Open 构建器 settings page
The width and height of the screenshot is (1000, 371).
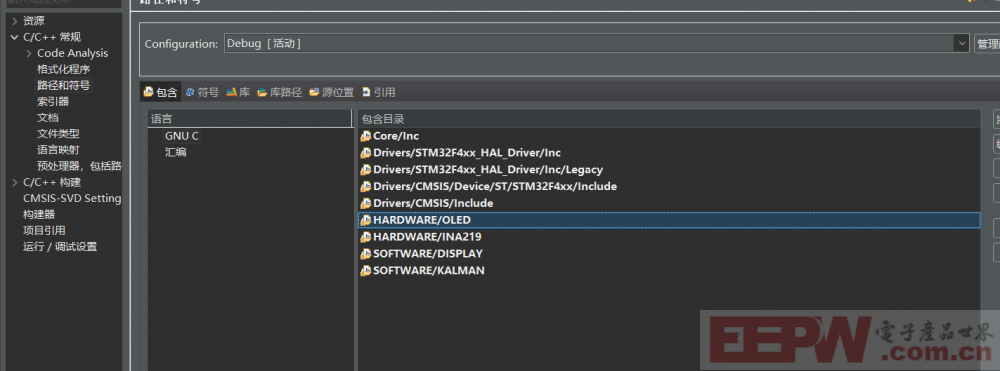40,215
